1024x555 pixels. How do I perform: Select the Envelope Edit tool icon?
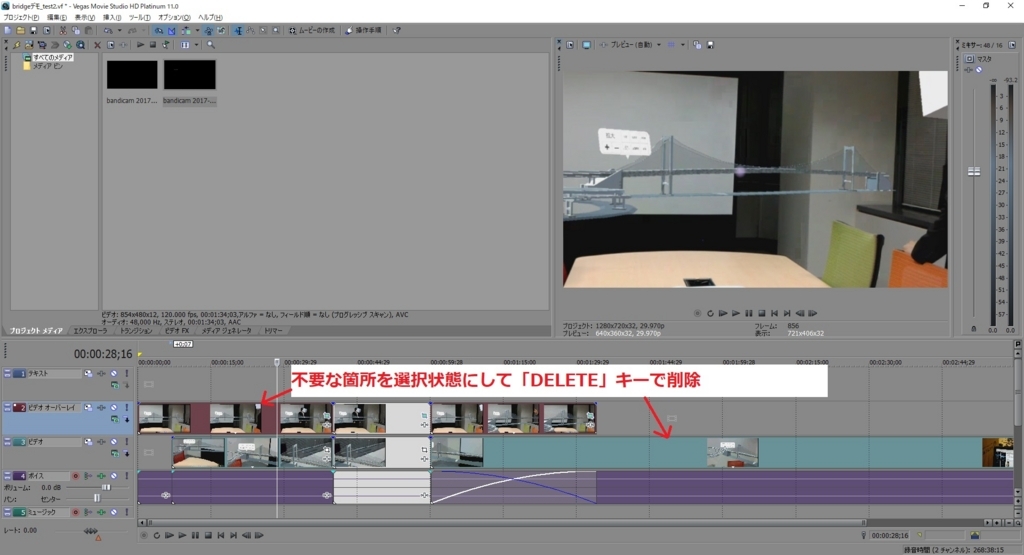(251, 30)
